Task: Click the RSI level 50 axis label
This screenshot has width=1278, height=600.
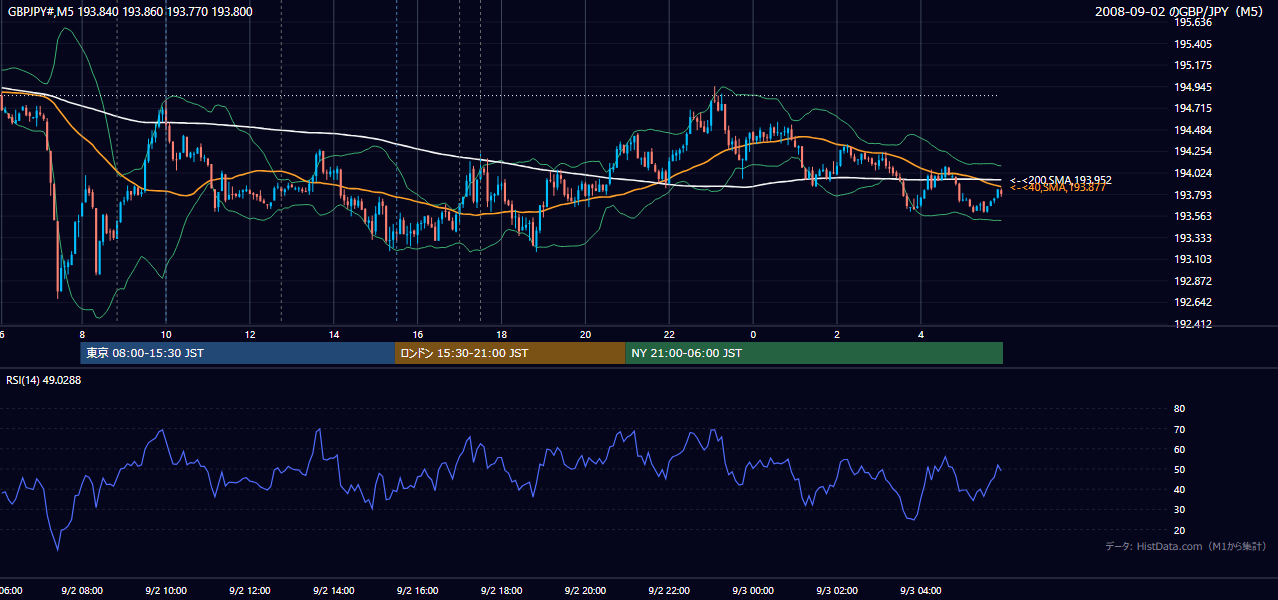Action: point(1179,469)
